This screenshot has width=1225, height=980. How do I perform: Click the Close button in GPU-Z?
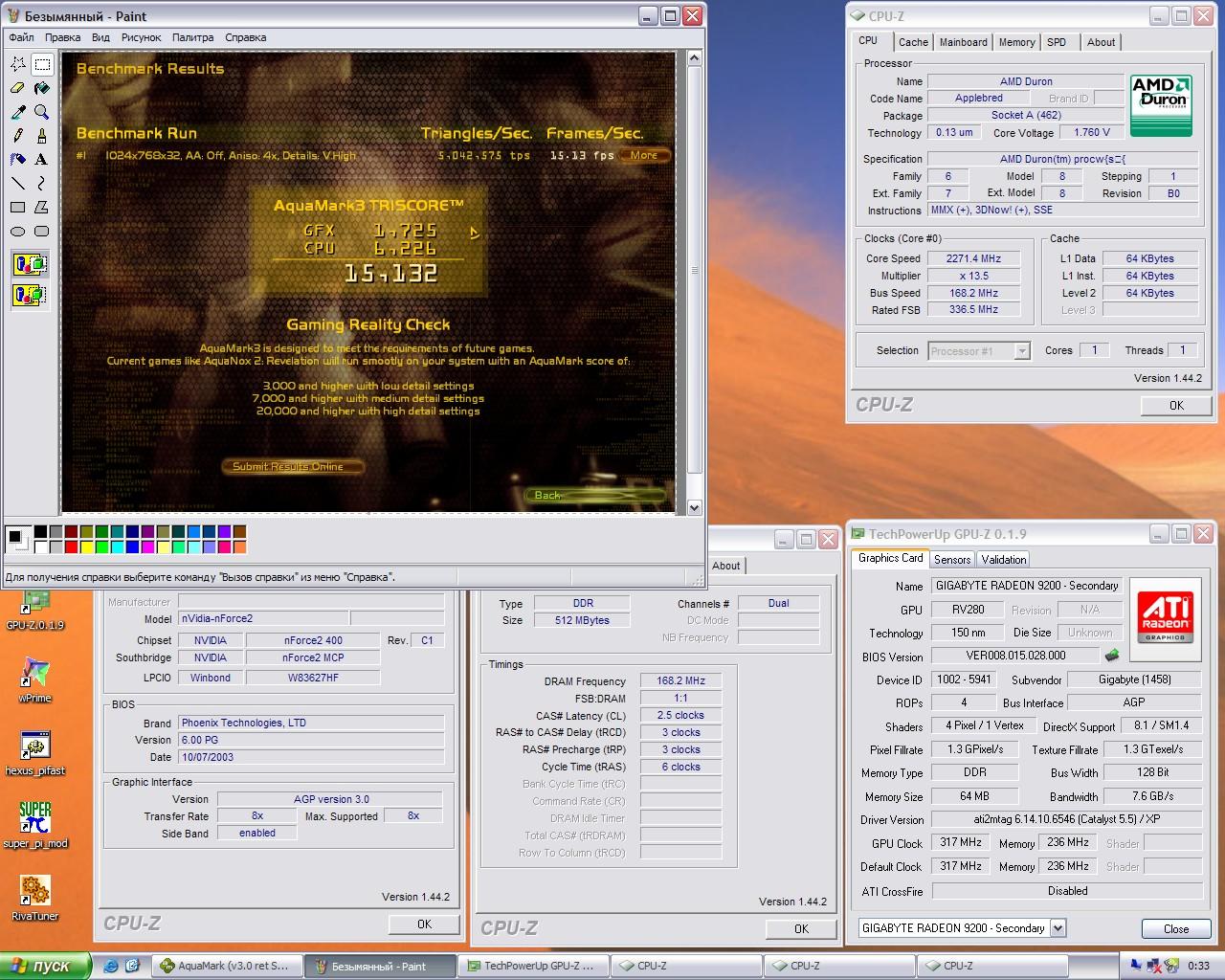(x=1176, y=928)
